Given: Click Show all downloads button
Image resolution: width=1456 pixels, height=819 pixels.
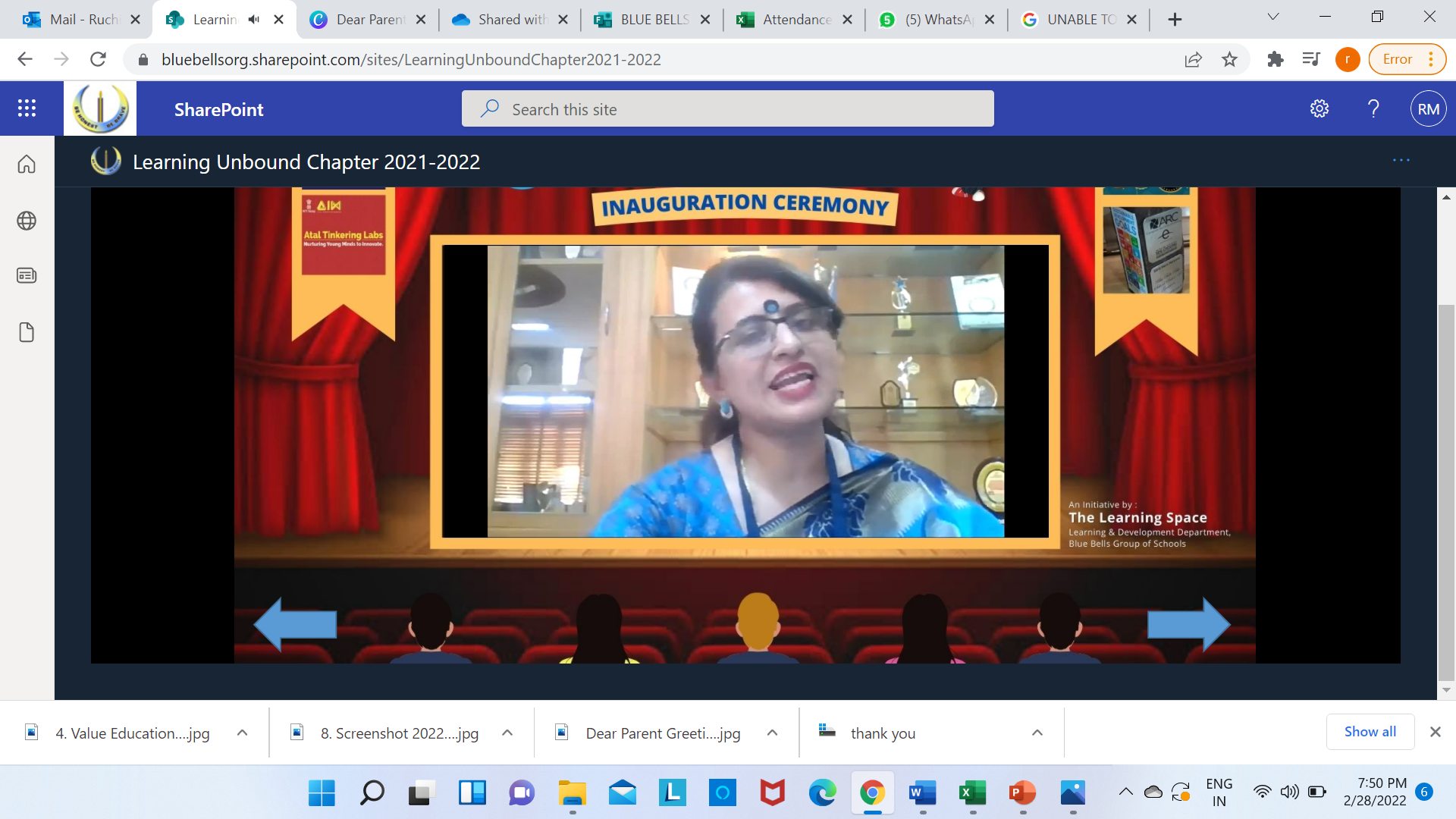Looking at the screenshot, I should pyautogui.click(x=1370, y=731).
